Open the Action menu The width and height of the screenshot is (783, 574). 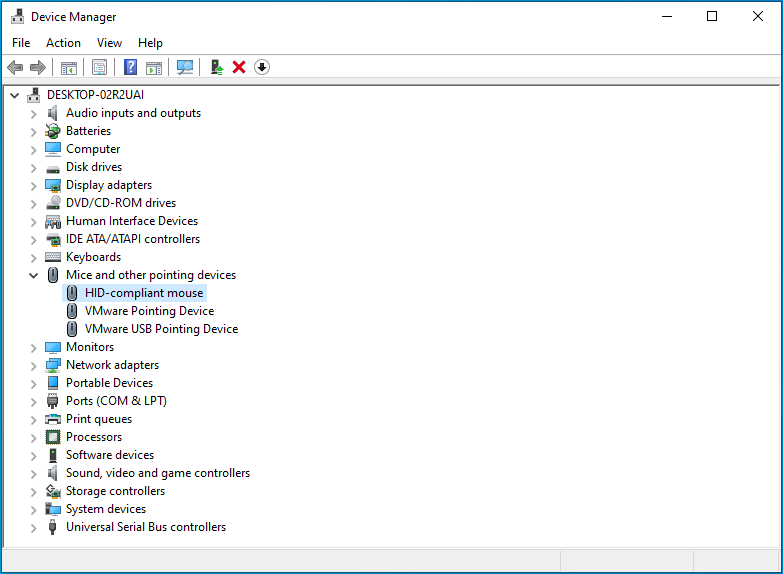63,43
